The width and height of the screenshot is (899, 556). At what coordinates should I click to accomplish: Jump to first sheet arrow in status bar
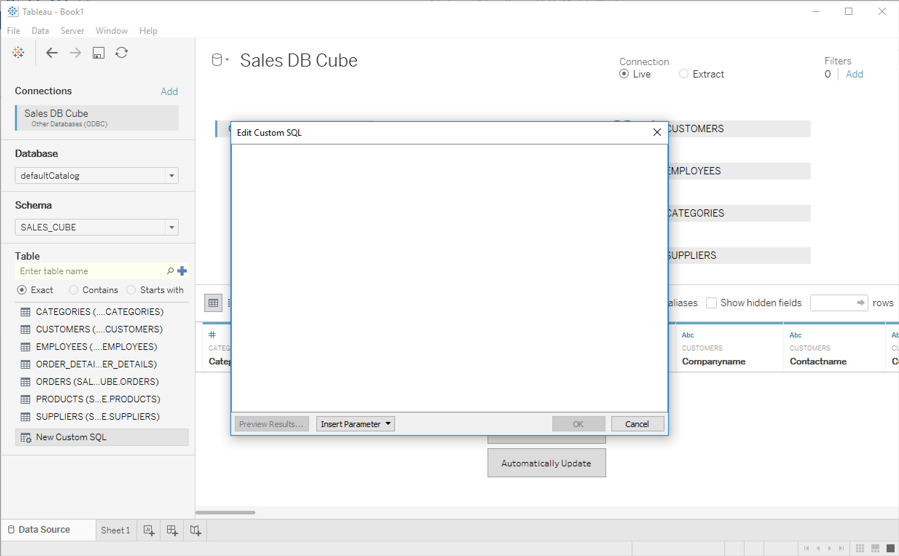[x=807, y=549]
